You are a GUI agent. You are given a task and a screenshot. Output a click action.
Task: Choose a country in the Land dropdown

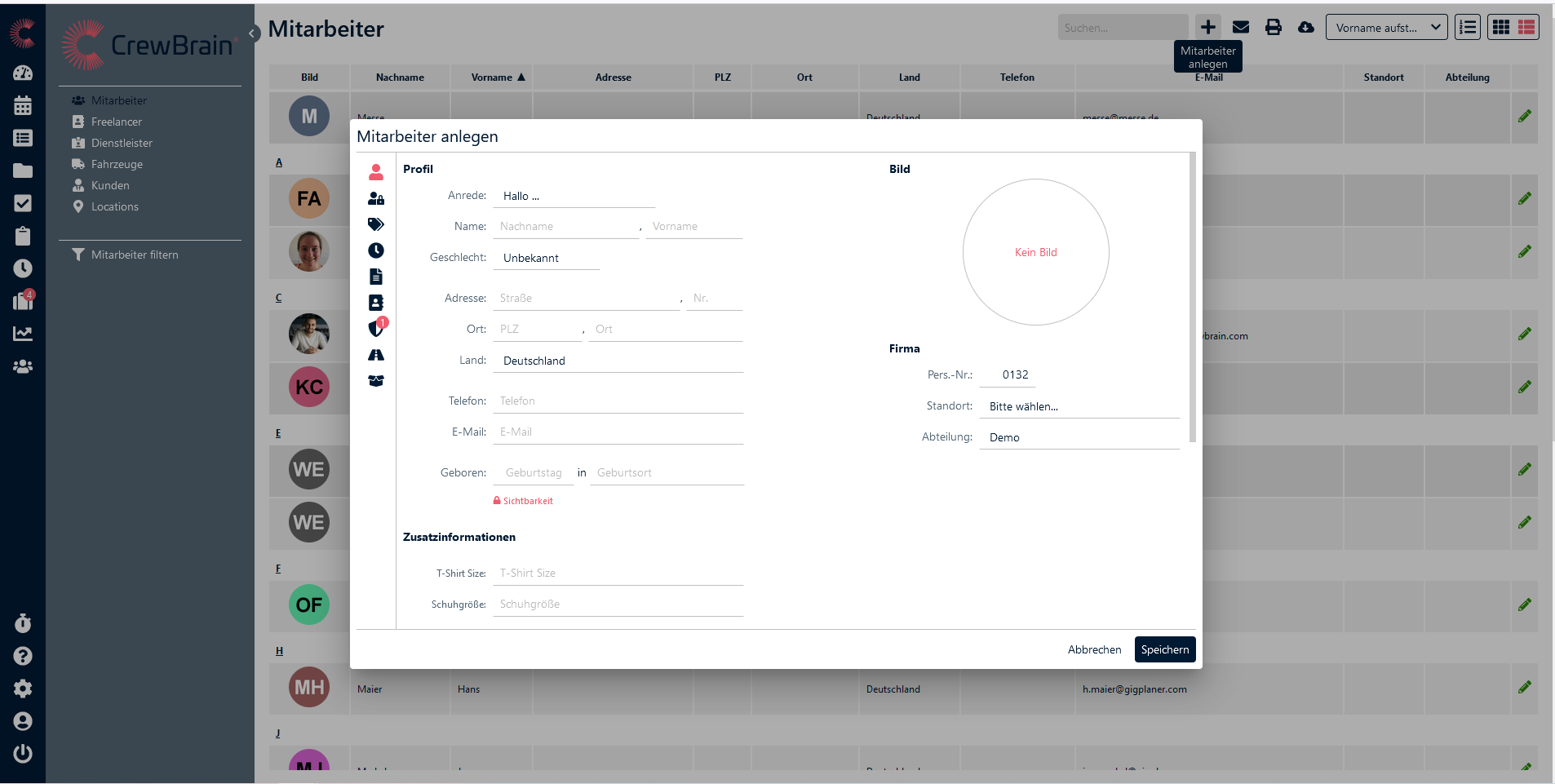618,361
